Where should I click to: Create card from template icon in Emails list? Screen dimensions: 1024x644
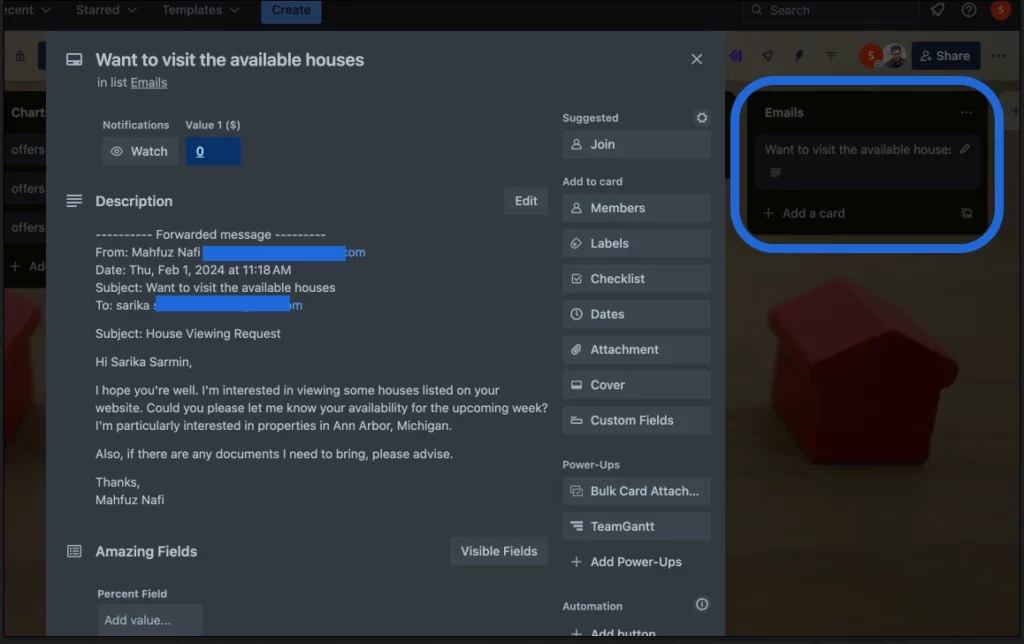tap(967, 214)
